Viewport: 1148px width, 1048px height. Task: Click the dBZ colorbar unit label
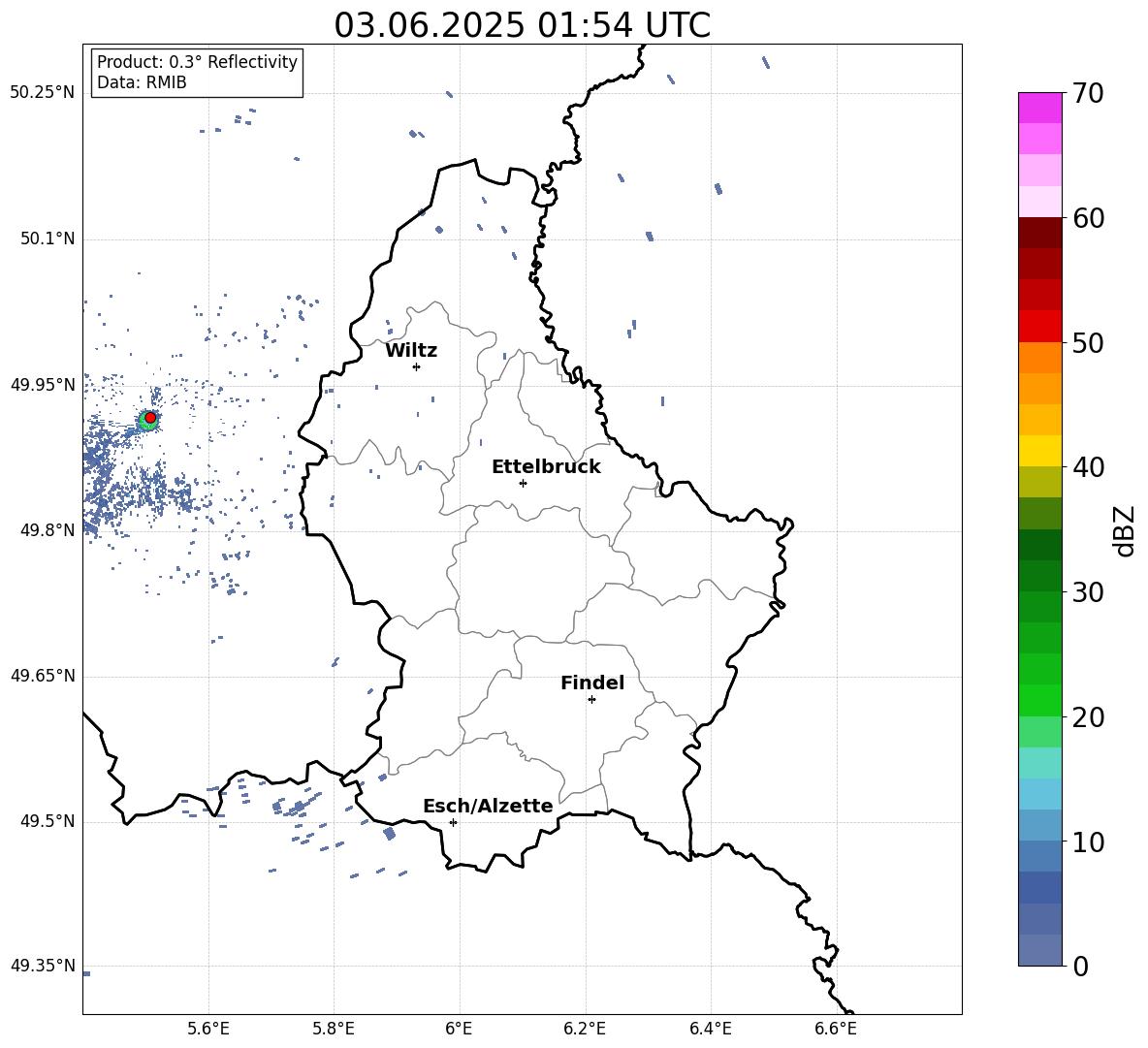[x=1126, y=530]
